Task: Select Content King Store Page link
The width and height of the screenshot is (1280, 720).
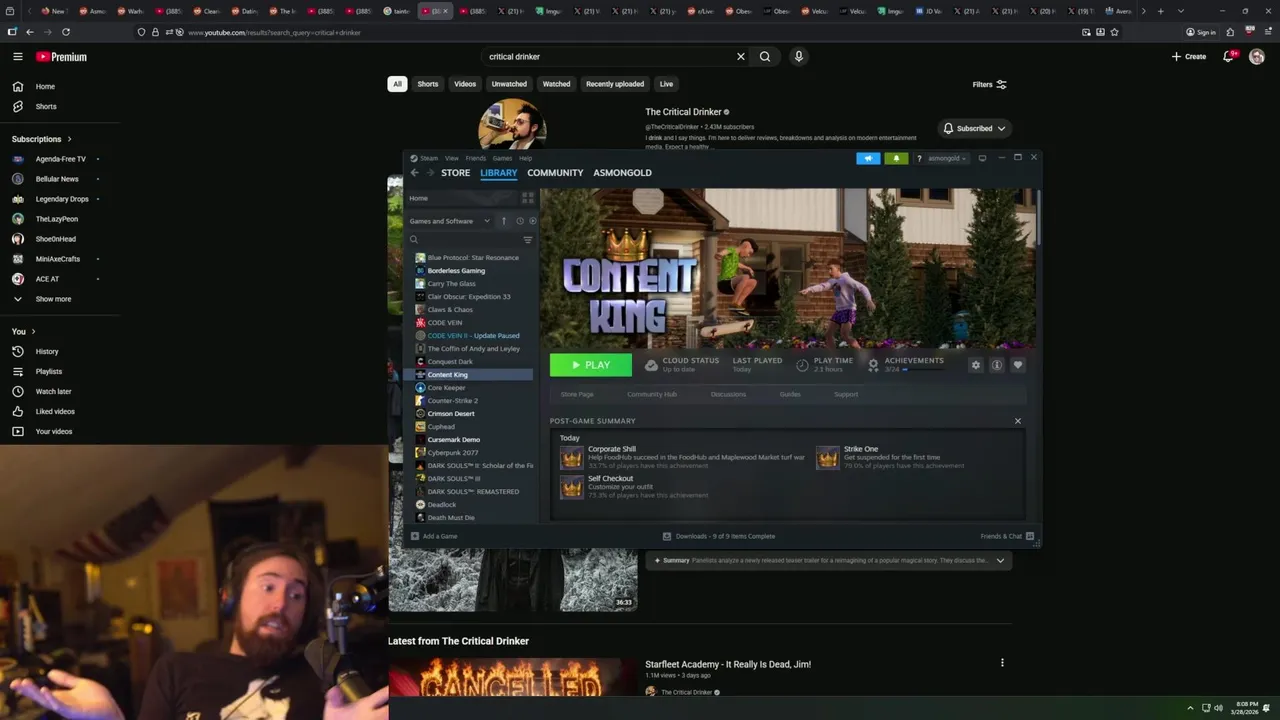Action: click(577, 394)
